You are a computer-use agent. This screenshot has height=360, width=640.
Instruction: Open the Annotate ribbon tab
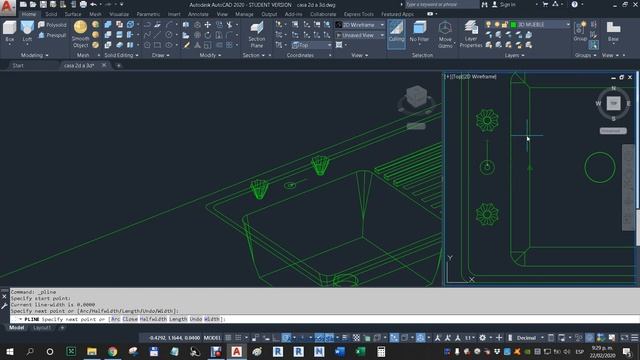198,14
